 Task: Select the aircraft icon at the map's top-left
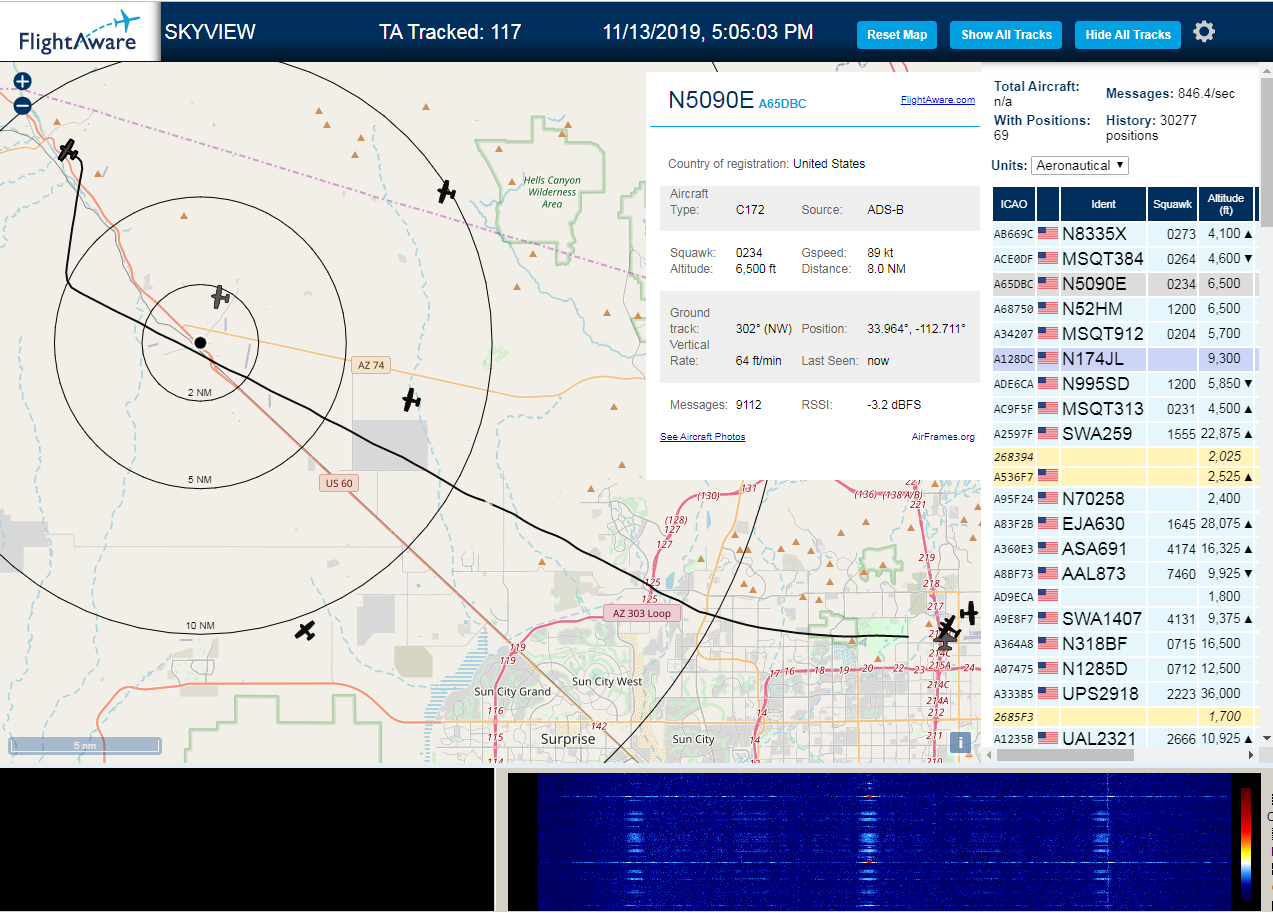pos(67,150)
